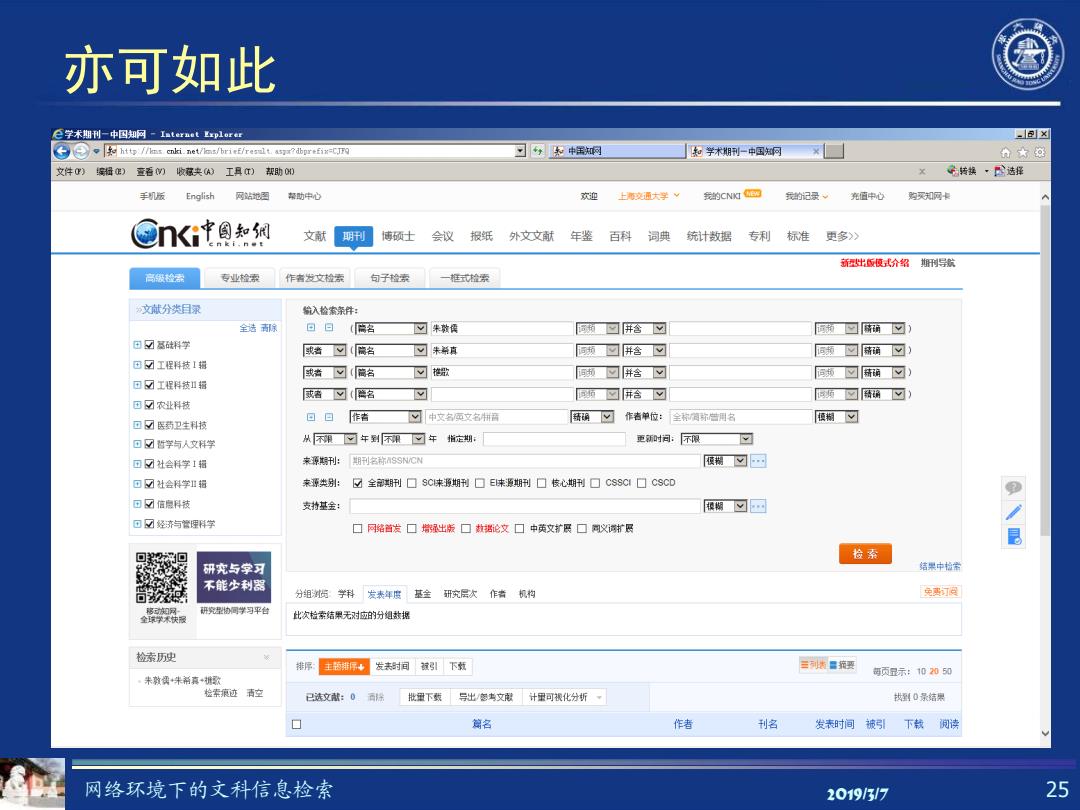Enable the SCI来源期刊 checkbox
1080x810 pixels.
tap(412, 484)
